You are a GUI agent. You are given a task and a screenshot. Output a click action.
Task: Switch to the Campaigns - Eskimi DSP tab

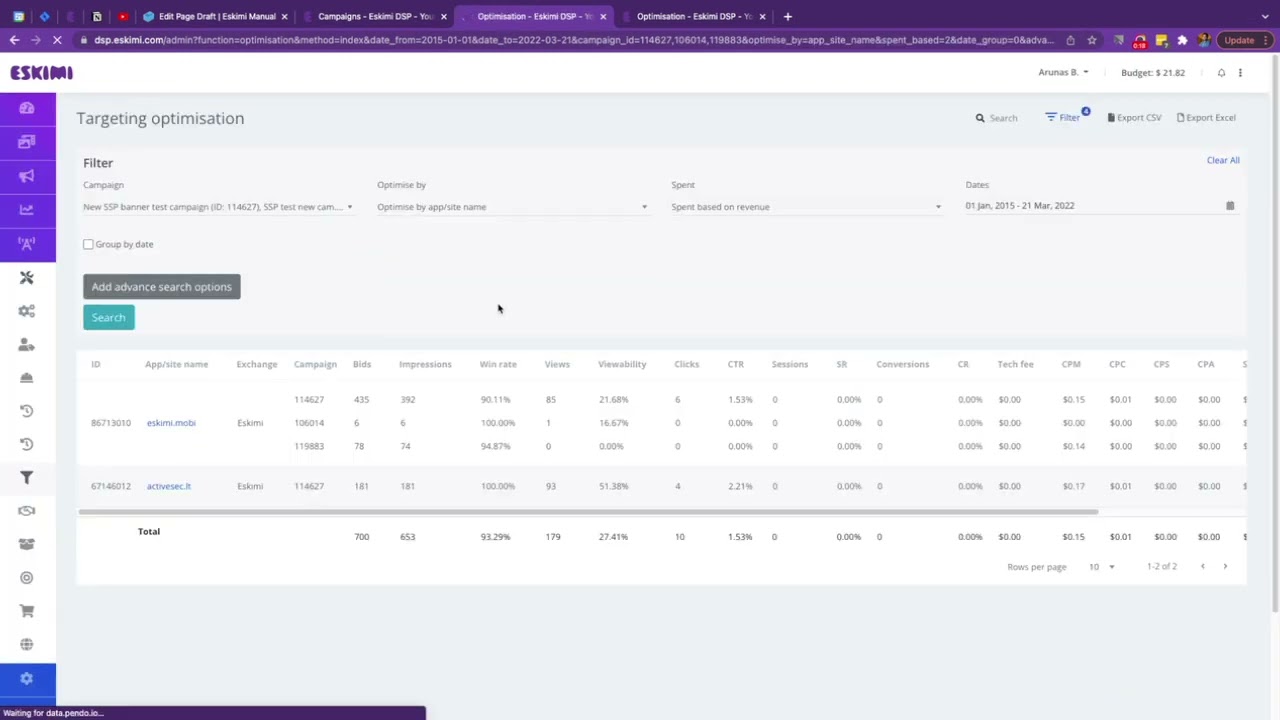point(374,16)
